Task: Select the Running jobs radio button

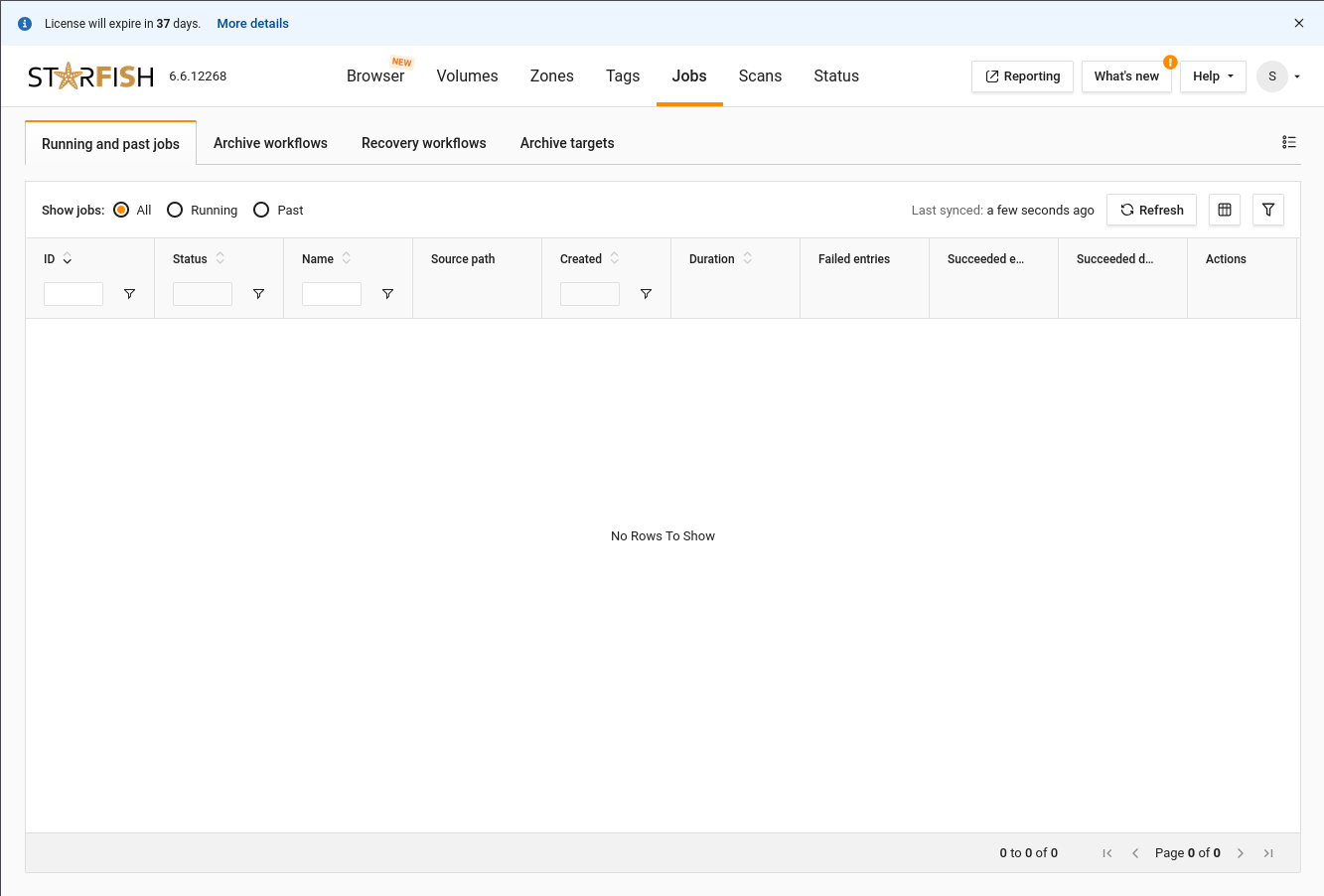Action: click(175, 210)
